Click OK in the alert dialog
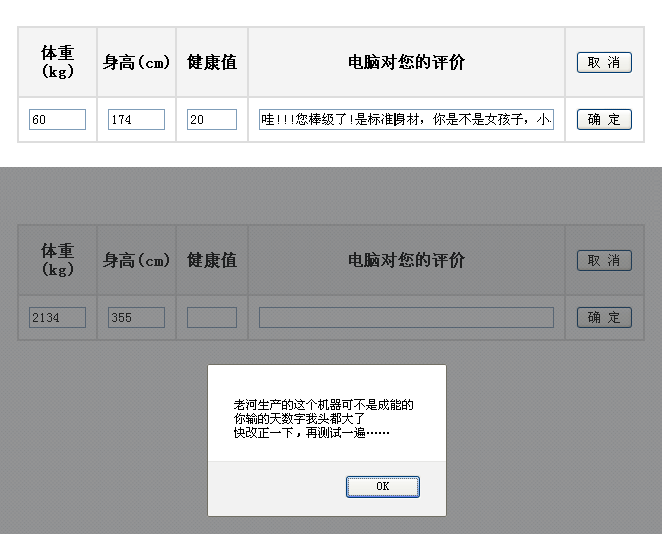 pos(383,487)
